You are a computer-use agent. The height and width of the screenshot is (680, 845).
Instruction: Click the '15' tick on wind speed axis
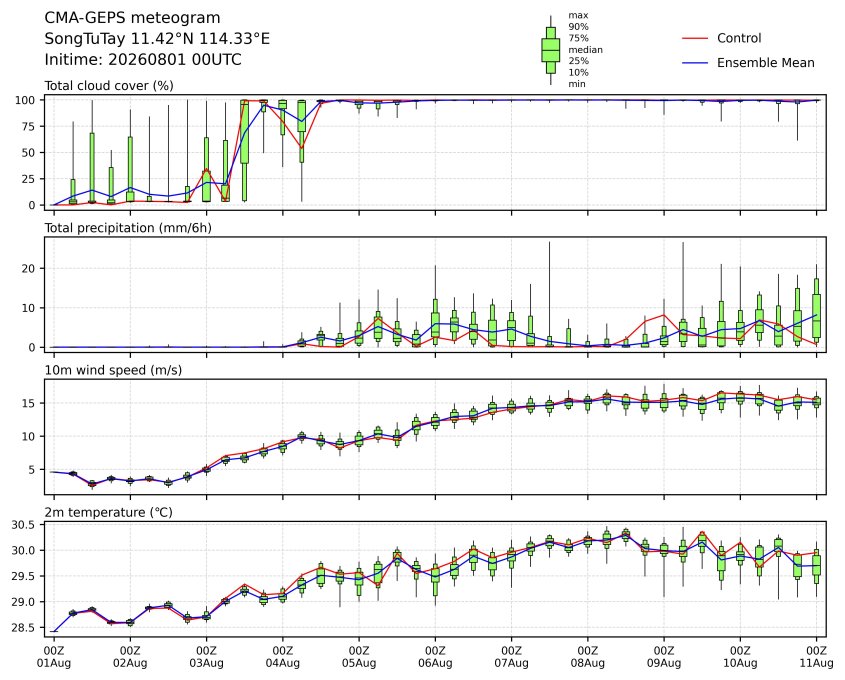[29, 403]
